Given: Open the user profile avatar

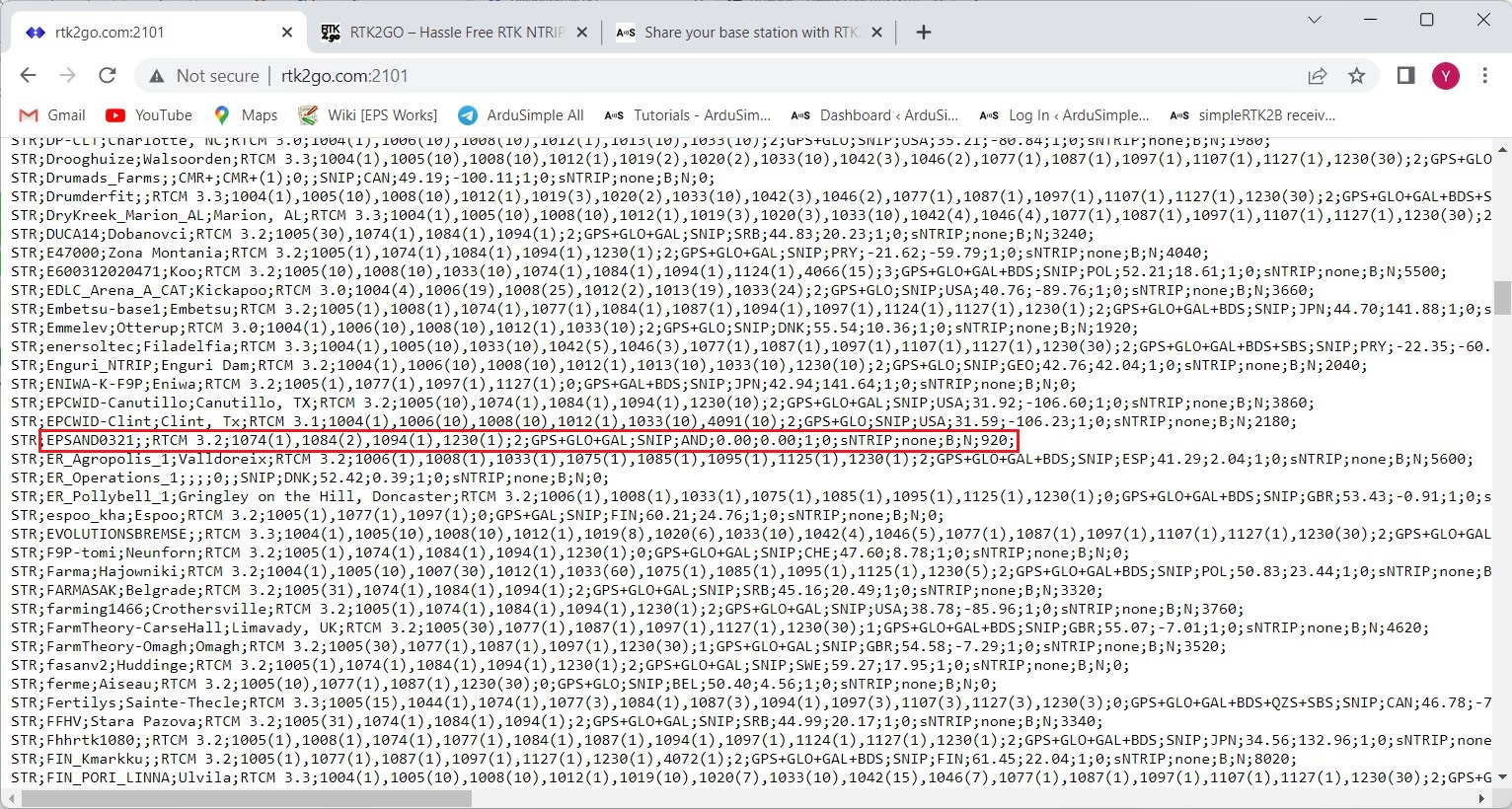Looking at the screenshot, I should click(x=1446, y=76).
